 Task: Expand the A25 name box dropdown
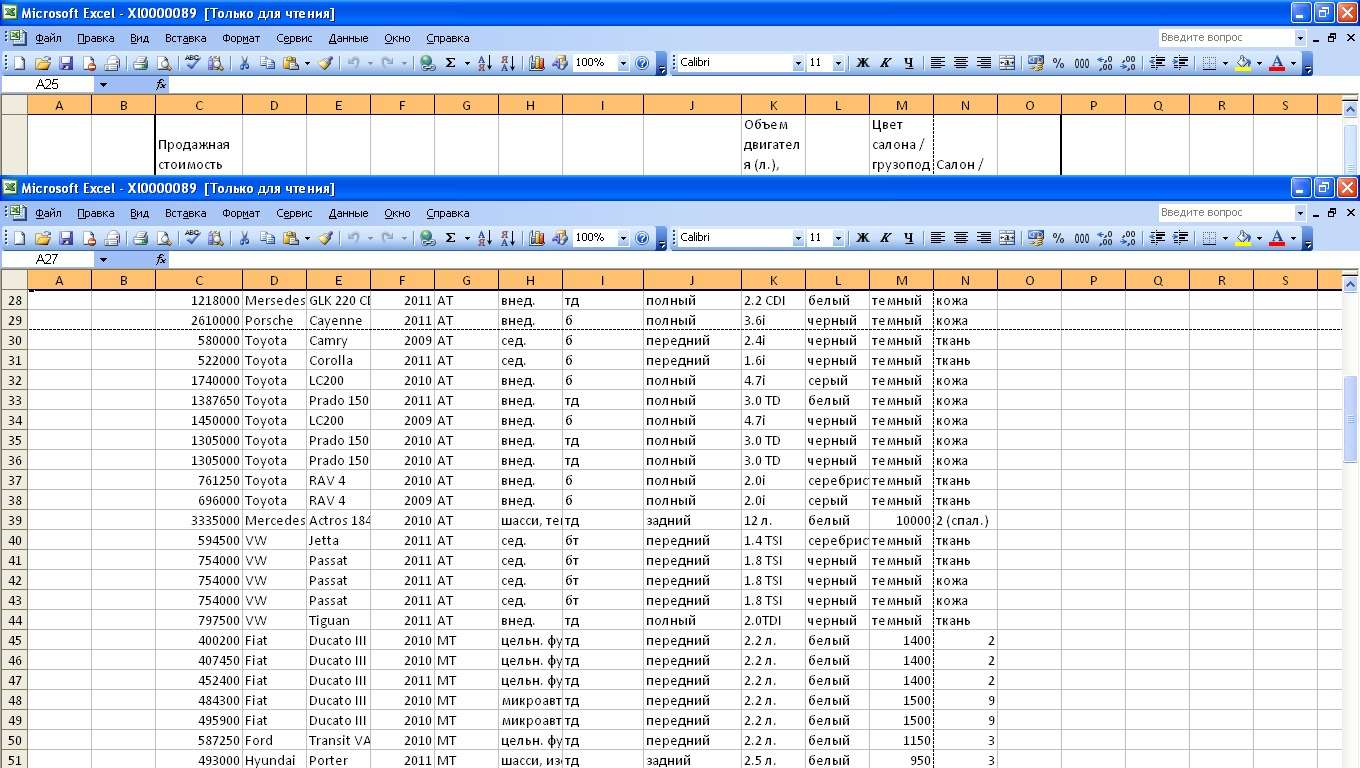tap(102, 84)
